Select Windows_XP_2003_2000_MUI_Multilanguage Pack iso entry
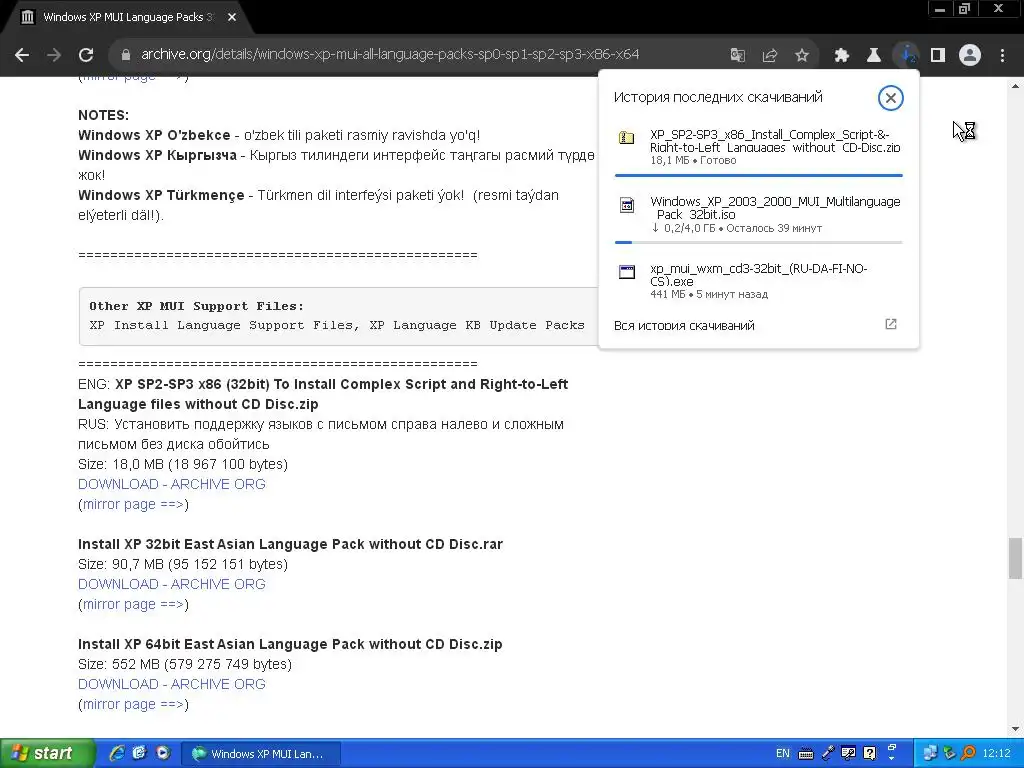The width and height of the screenshot is (1024, 768). (x=758, y=214)
